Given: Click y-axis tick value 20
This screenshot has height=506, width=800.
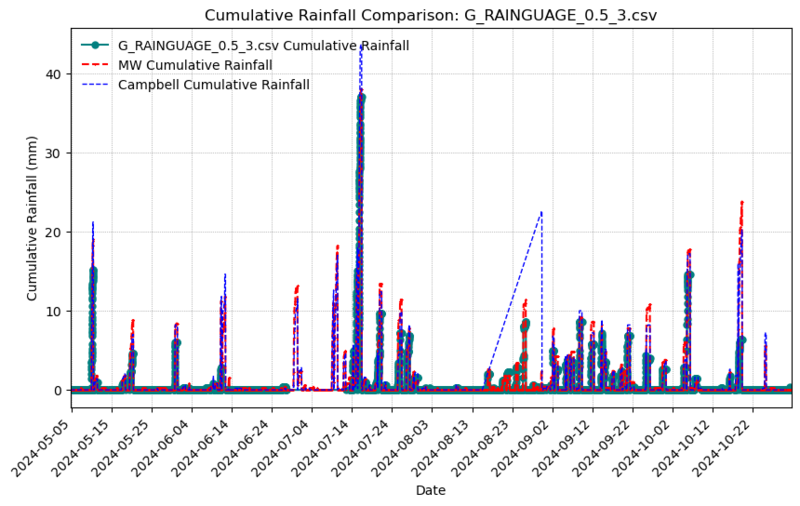Looking at the screenshot, I should click(x=55, y=232).
